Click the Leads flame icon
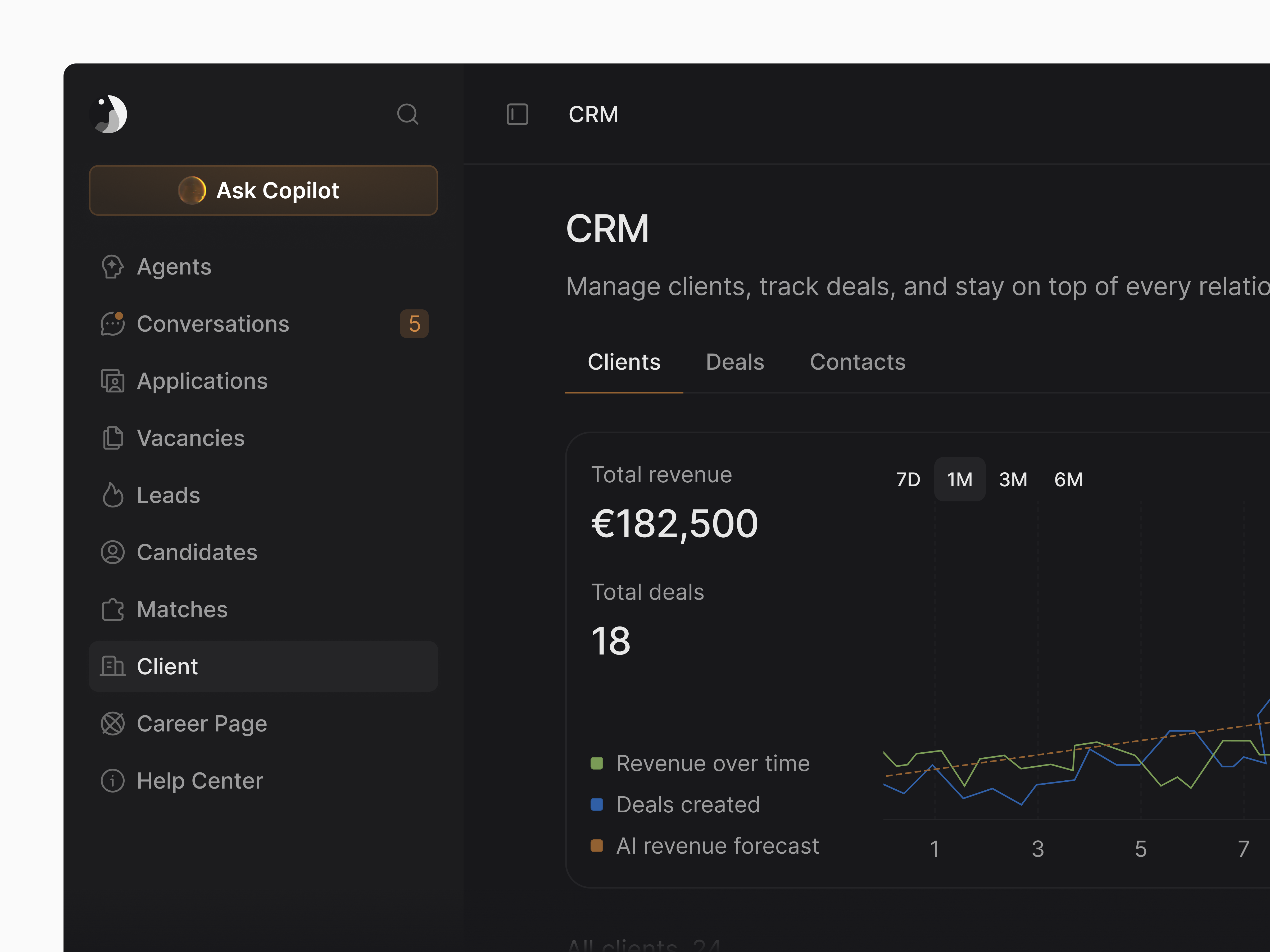This screenshot has height=952, width=1270. click(112, 495)
